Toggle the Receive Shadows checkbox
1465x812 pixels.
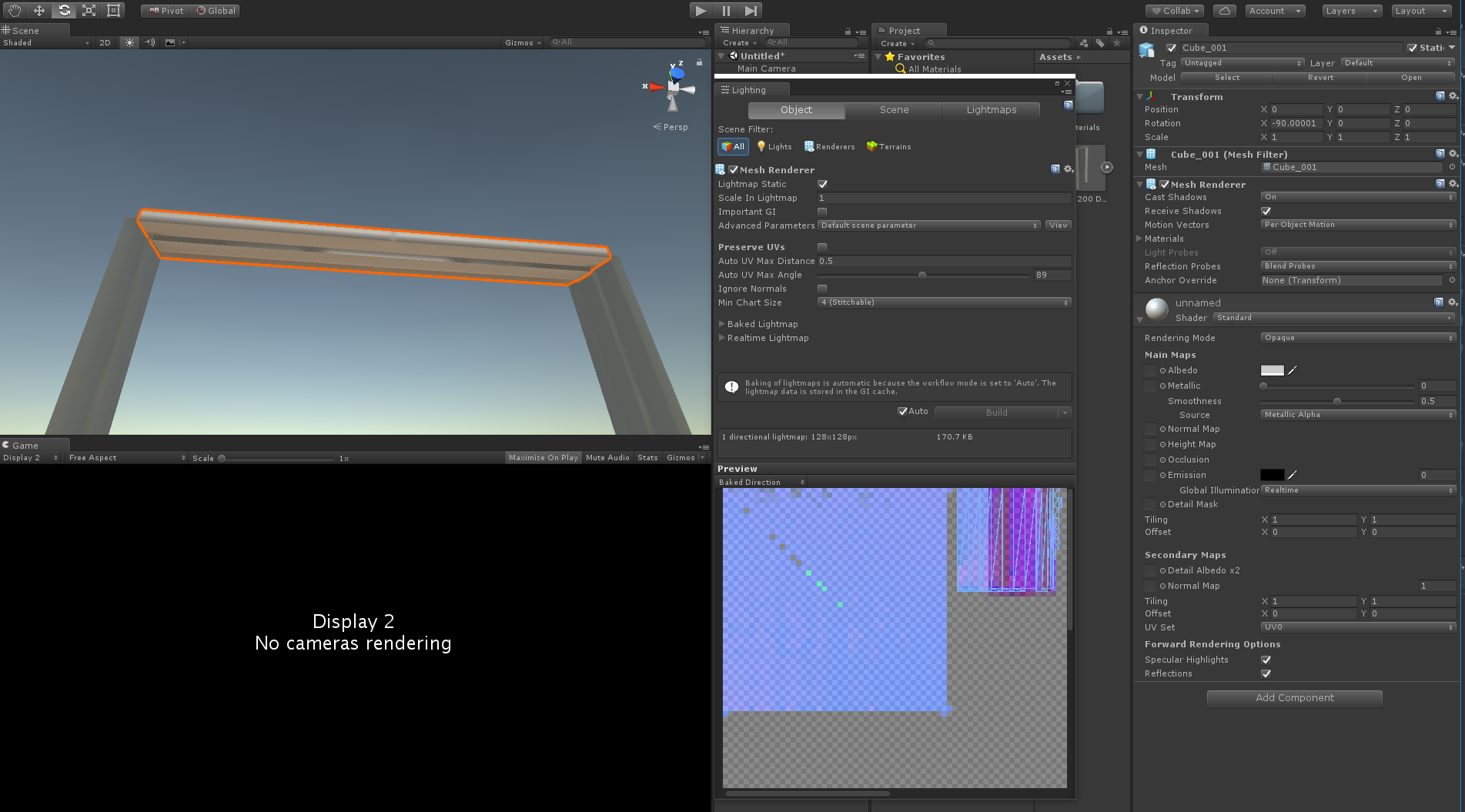tap(1266, 211)
